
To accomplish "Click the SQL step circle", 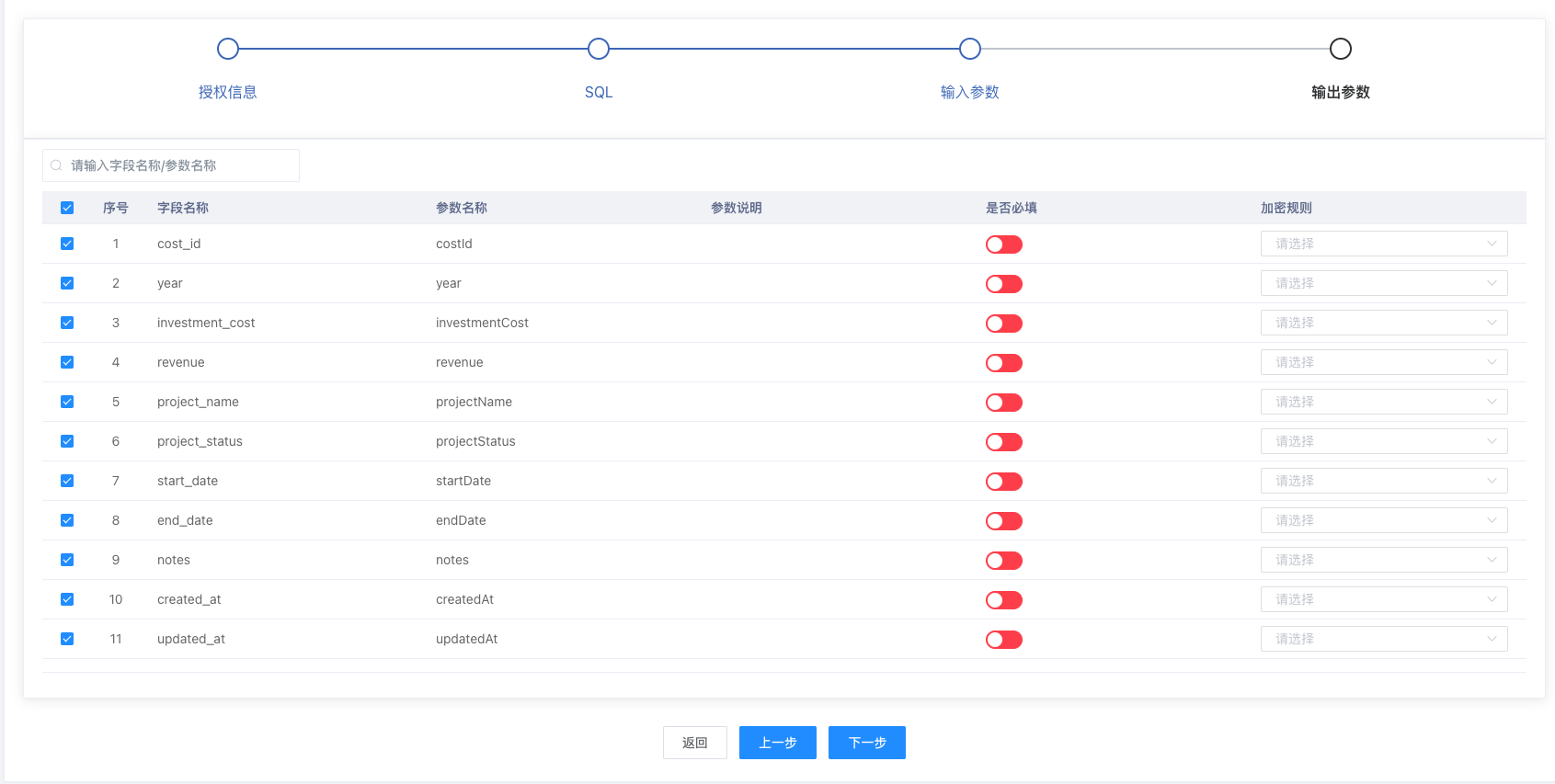I will [599, 49].
